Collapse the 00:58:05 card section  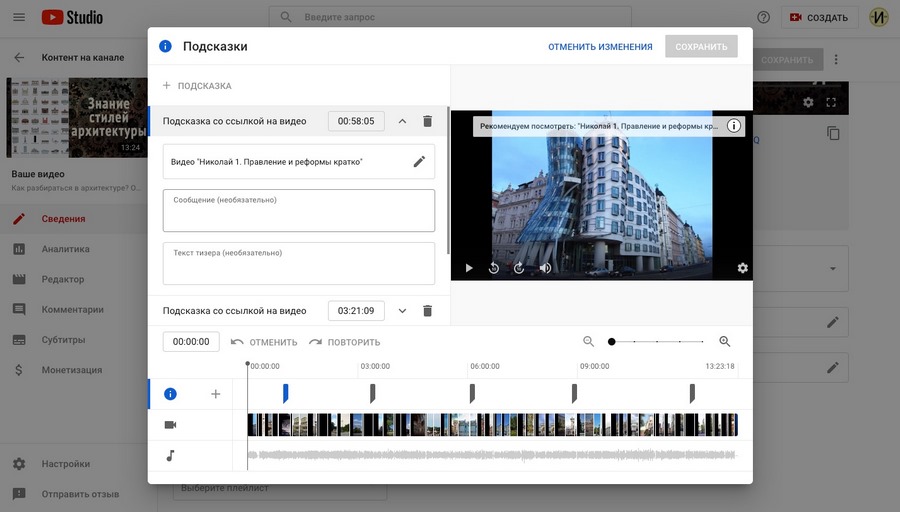pos(402,121)
